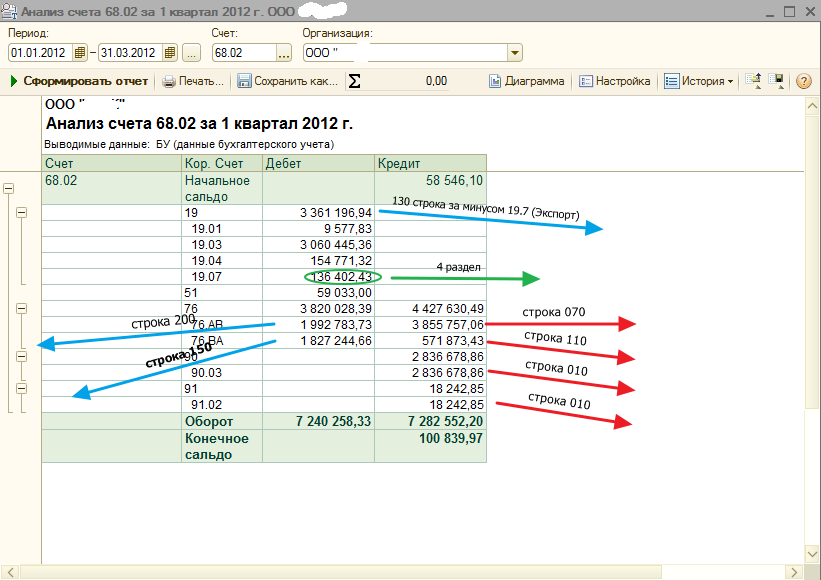Image resolution: width=821 pixels, height=580 pixels.
Task: Open calendar picker for the period end date
Action: pos(170,53)
